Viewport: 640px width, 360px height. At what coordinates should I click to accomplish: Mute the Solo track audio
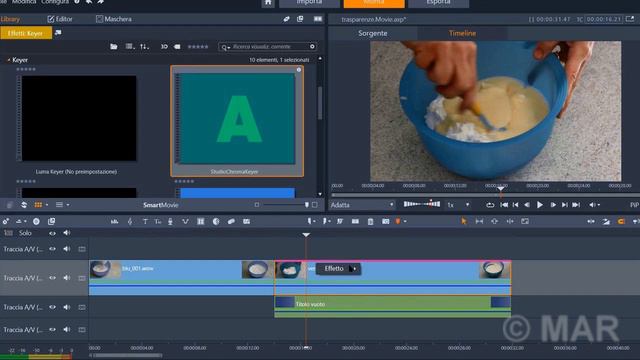point(67,233)
